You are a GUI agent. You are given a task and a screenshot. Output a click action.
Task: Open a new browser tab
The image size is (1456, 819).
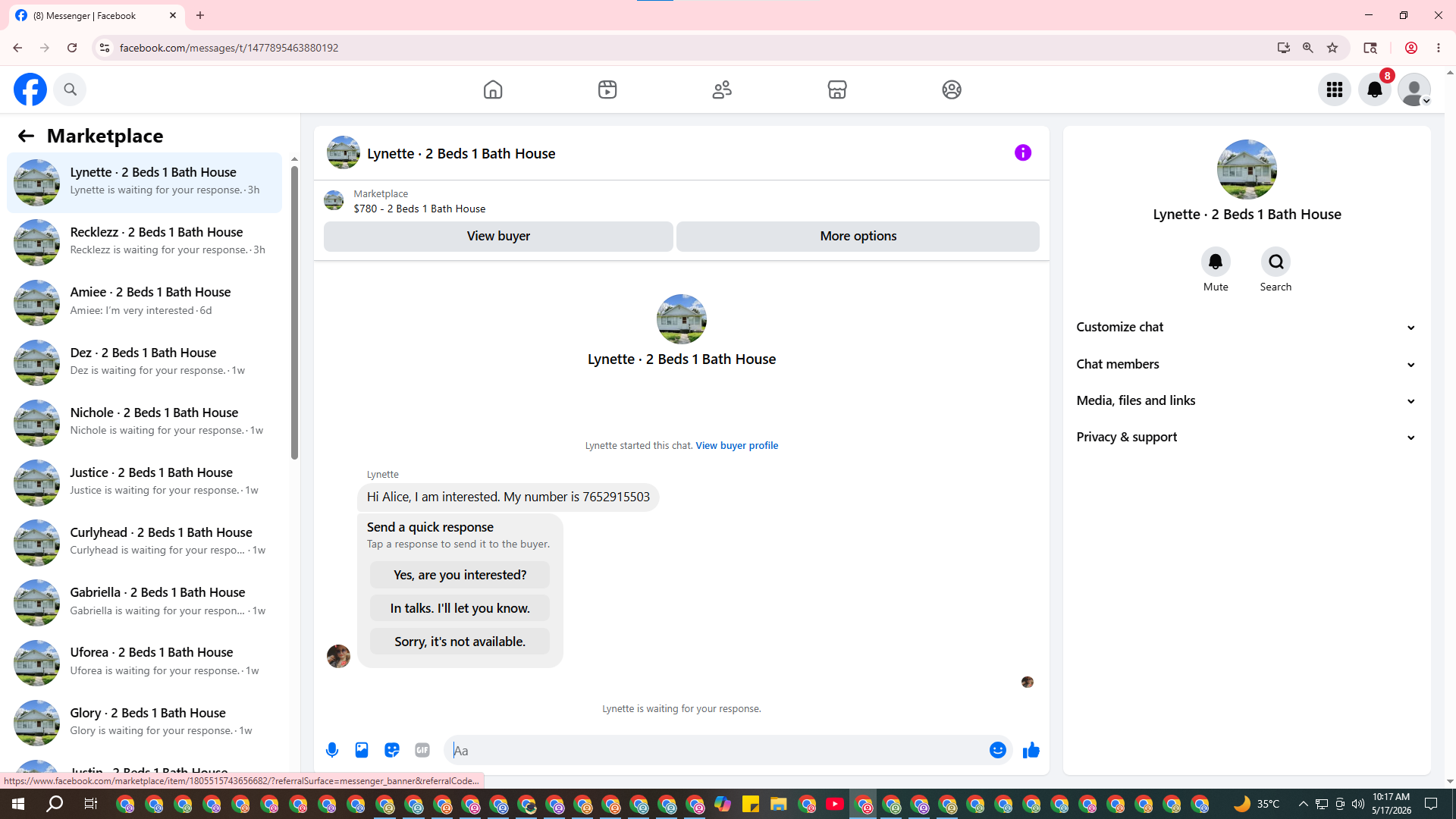[200, 15]
